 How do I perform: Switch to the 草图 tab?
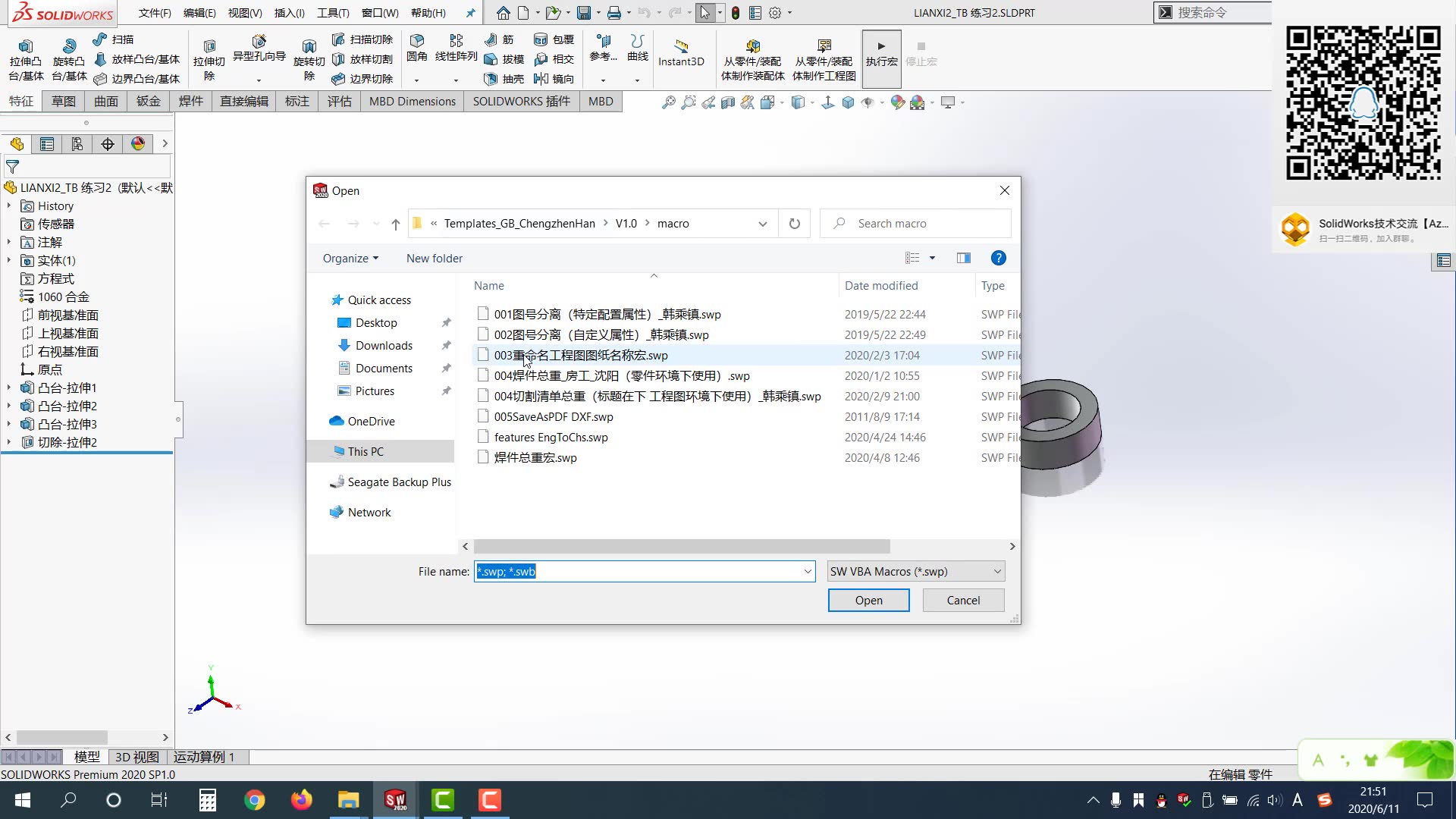(64, 101)
